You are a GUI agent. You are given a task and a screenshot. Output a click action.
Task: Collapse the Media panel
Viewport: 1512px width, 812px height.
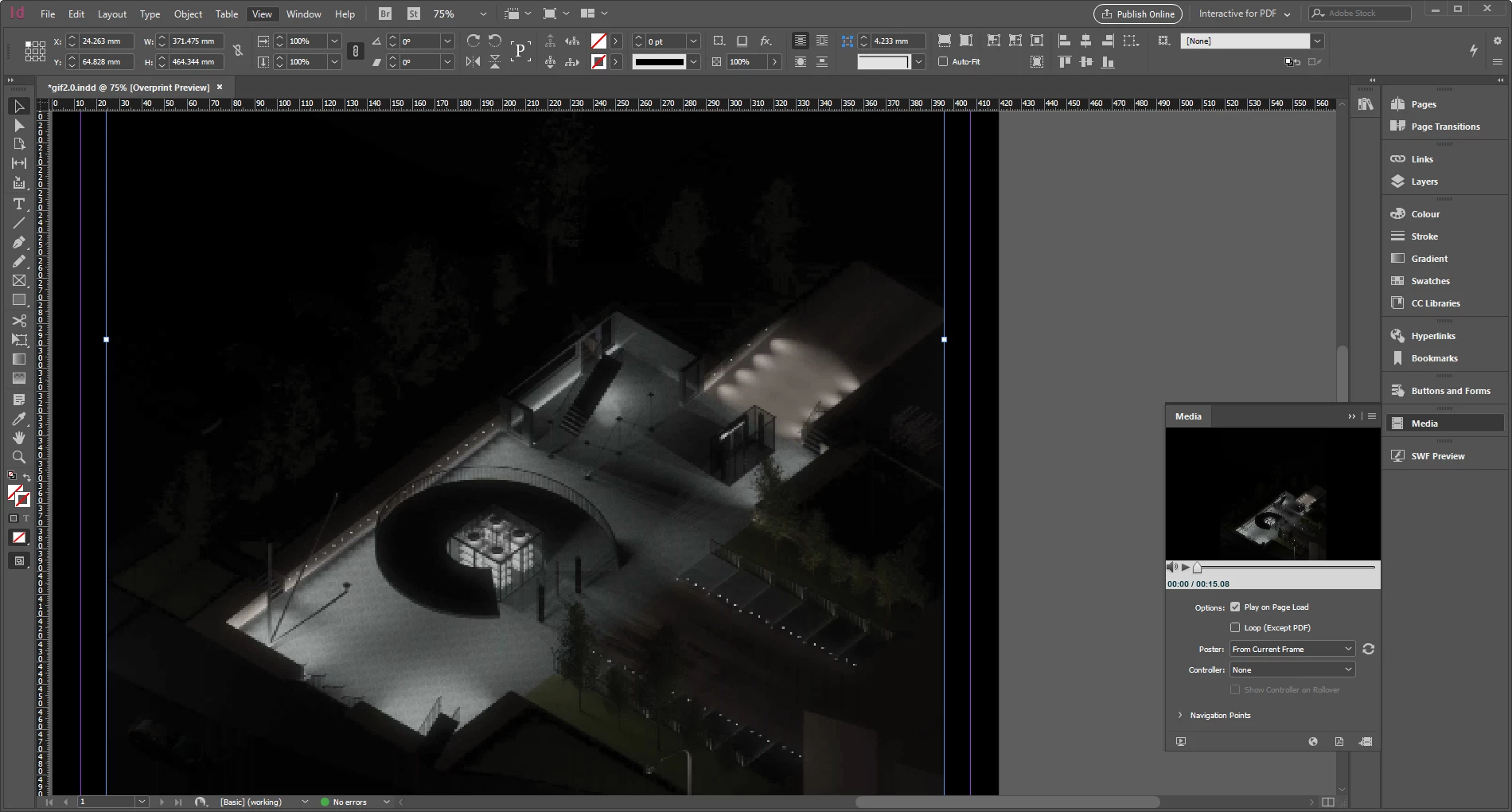pyautogui.click(x=1352, y=416)
